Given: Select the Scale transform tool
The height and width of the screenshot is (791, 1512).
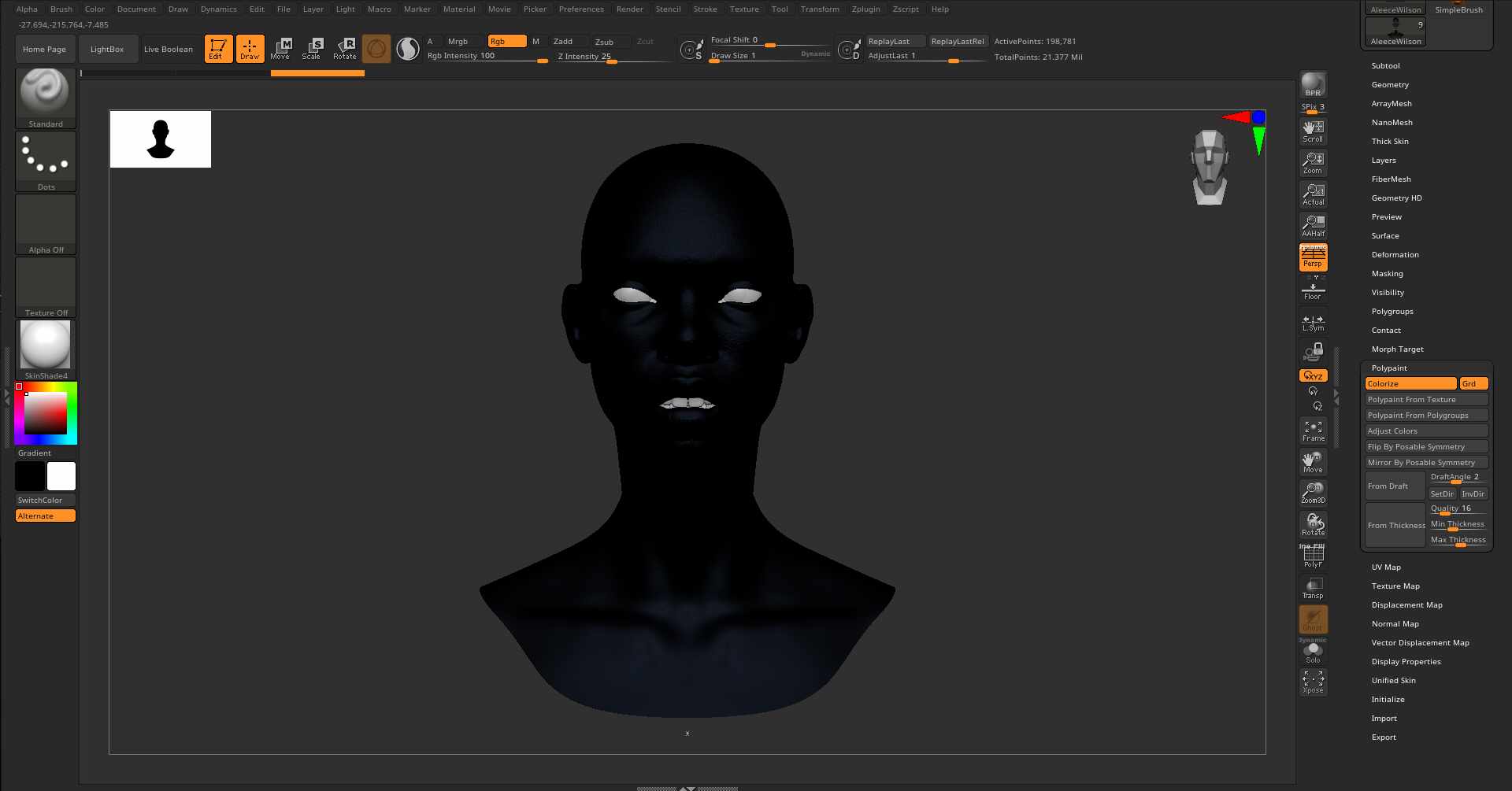Looking at the screenshot, I should coord(312,49).
